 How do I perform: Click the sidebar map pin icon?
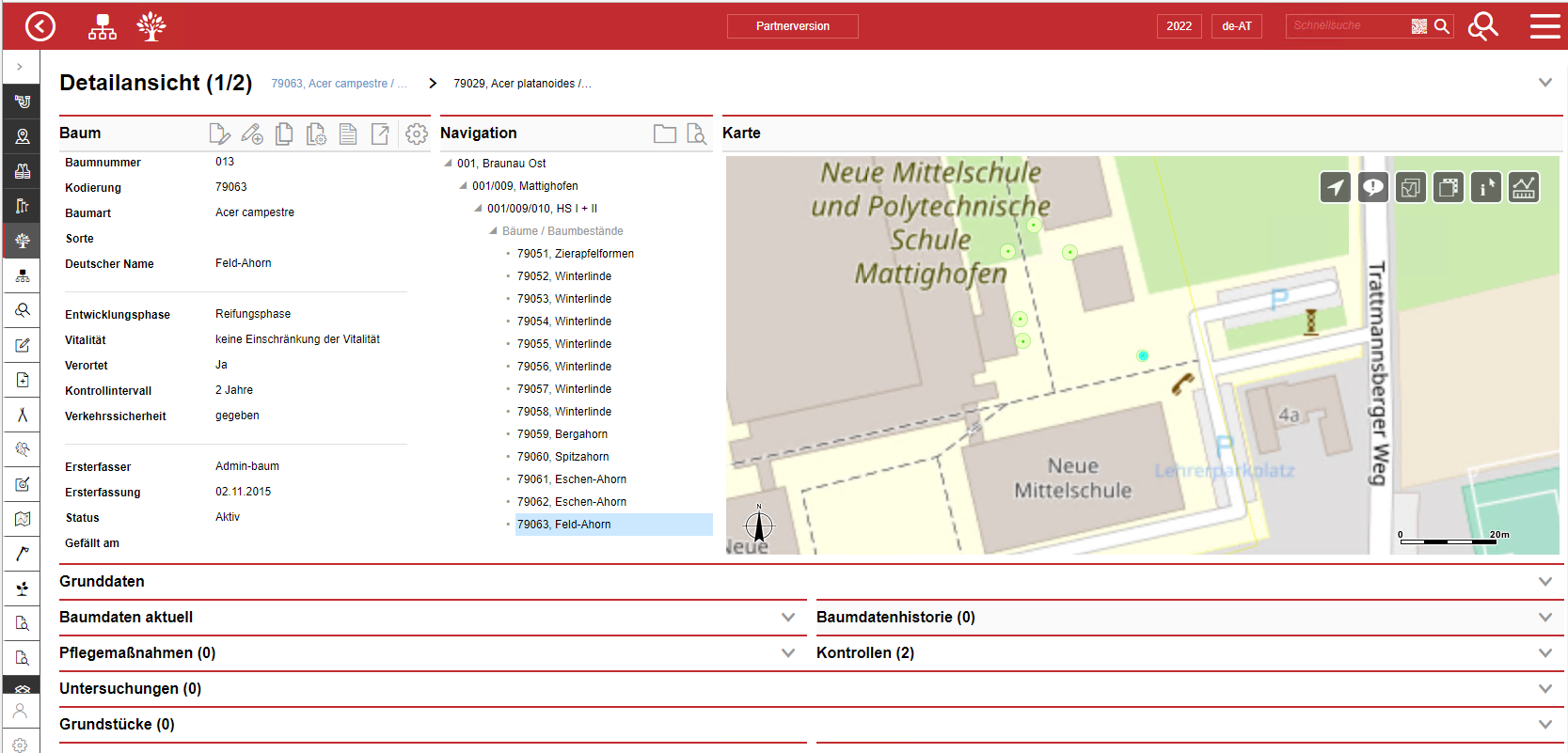pos(22,136)
